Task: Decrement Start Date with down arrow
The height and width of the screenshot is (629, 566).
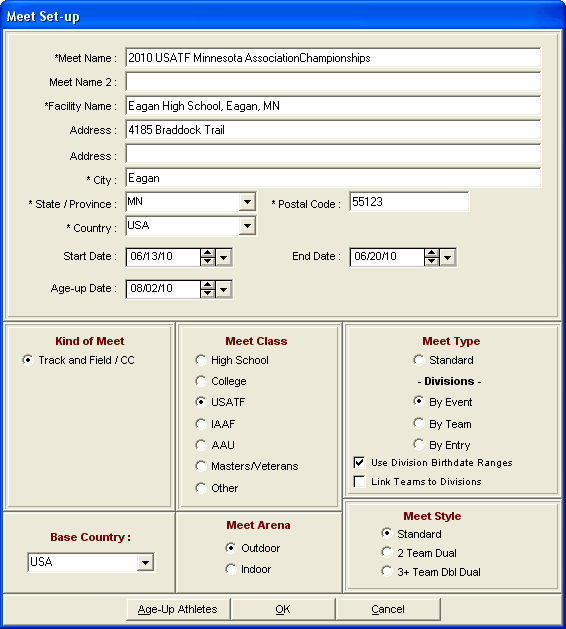Action: click(x=208, y=262)
